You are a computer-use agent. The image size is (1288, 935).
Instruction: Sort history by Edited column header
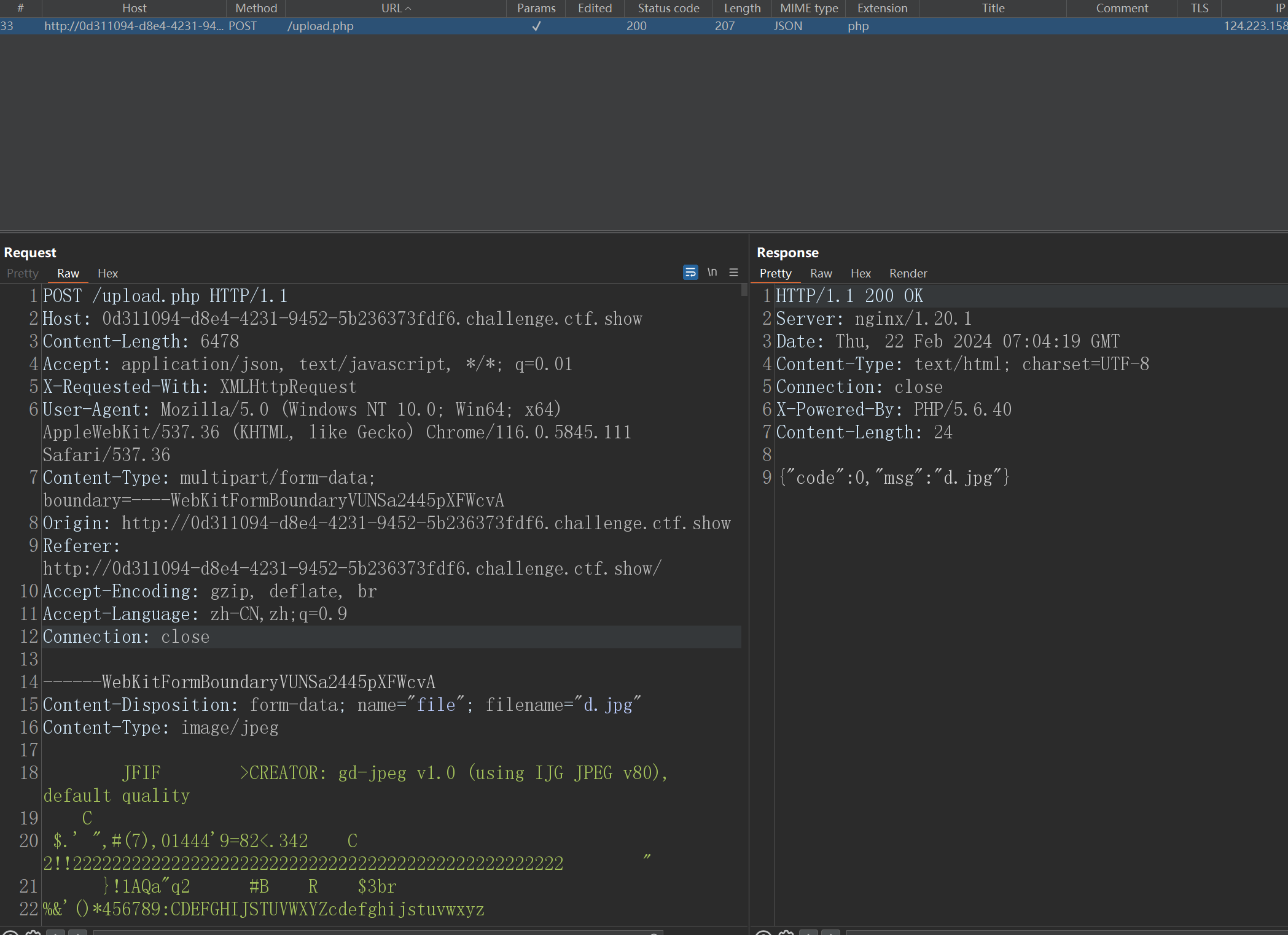coord(595,8)
